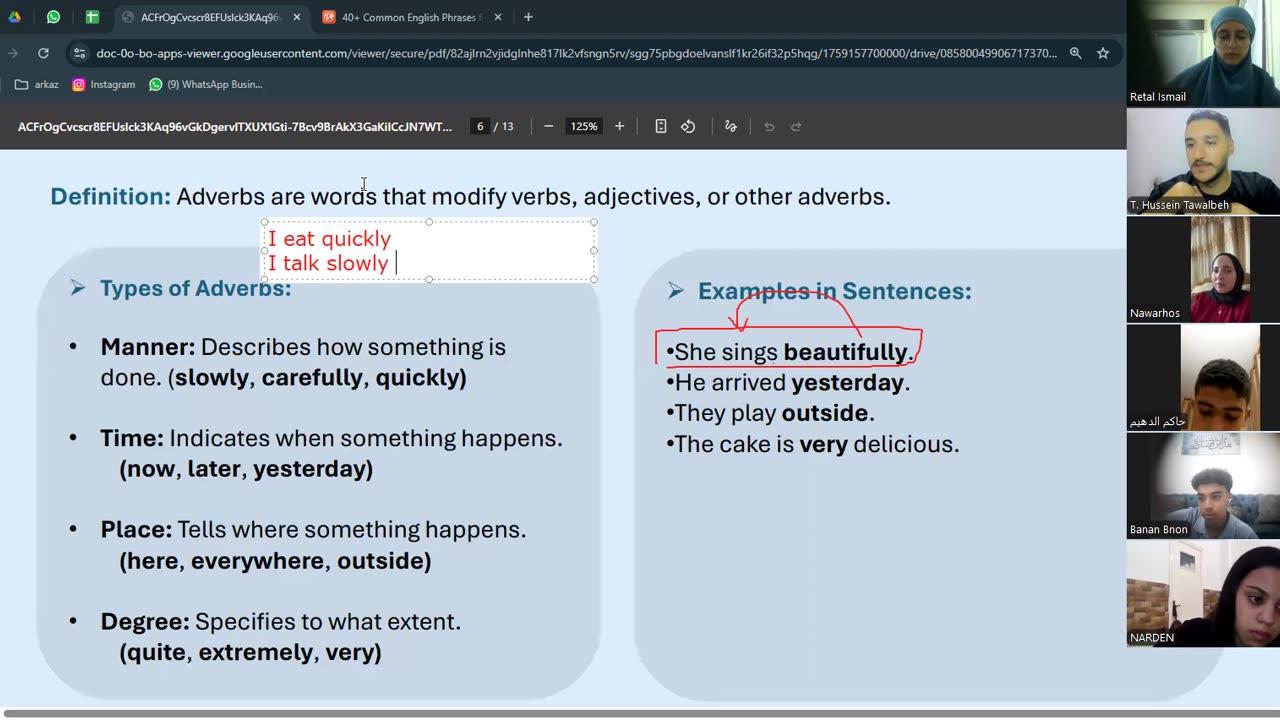Open the pinned green Sheets tab
Image resolution: width=1280 pixels, height=720 pixels.
(92, 17)
